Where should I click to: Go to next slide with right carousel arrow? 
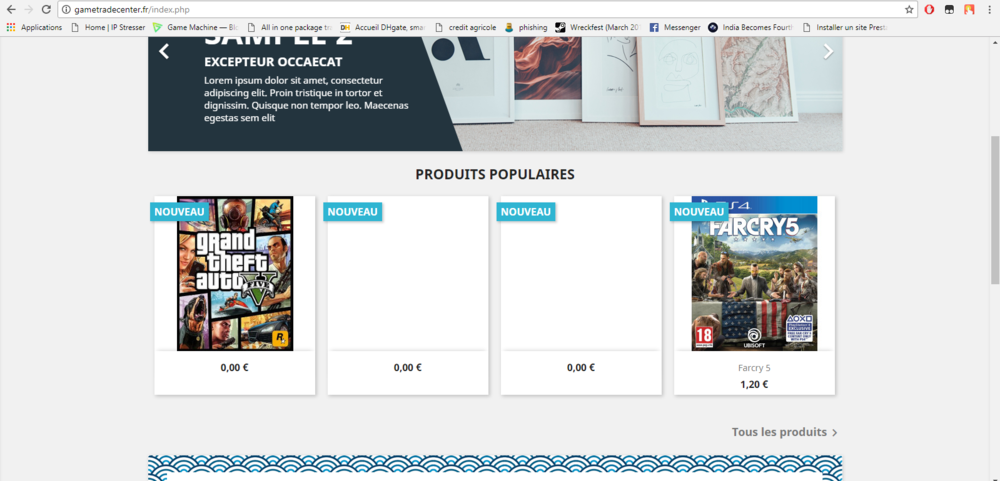click(828, 52)
